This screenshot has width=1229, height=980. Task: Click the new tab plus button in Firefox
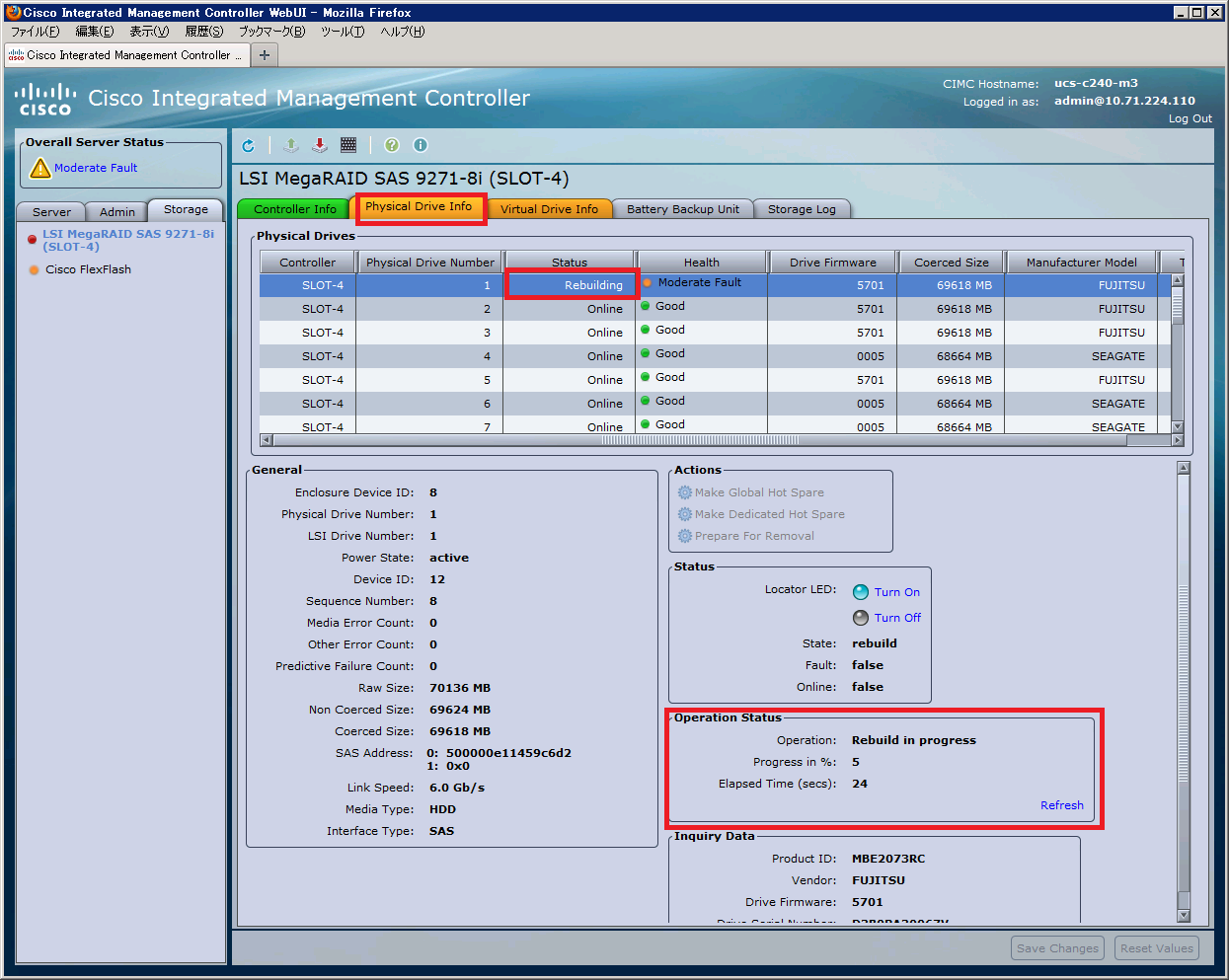point(265,55)
